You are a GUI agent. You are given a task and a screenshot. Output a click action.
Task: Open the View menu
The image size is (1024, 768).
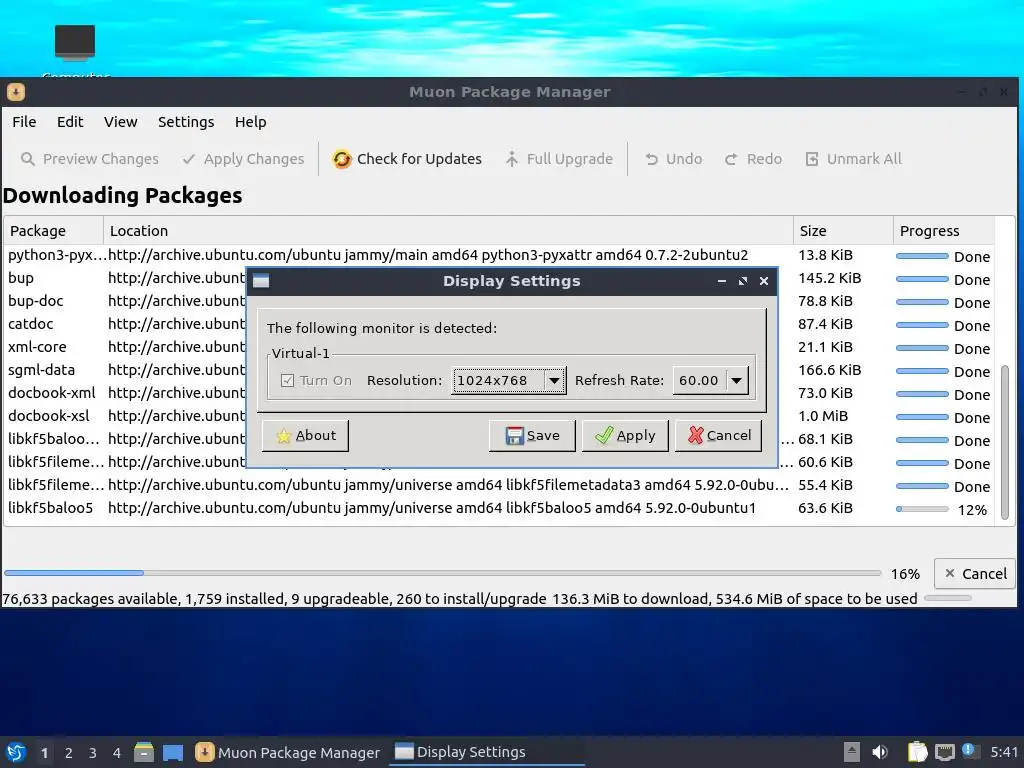(121, 122)
